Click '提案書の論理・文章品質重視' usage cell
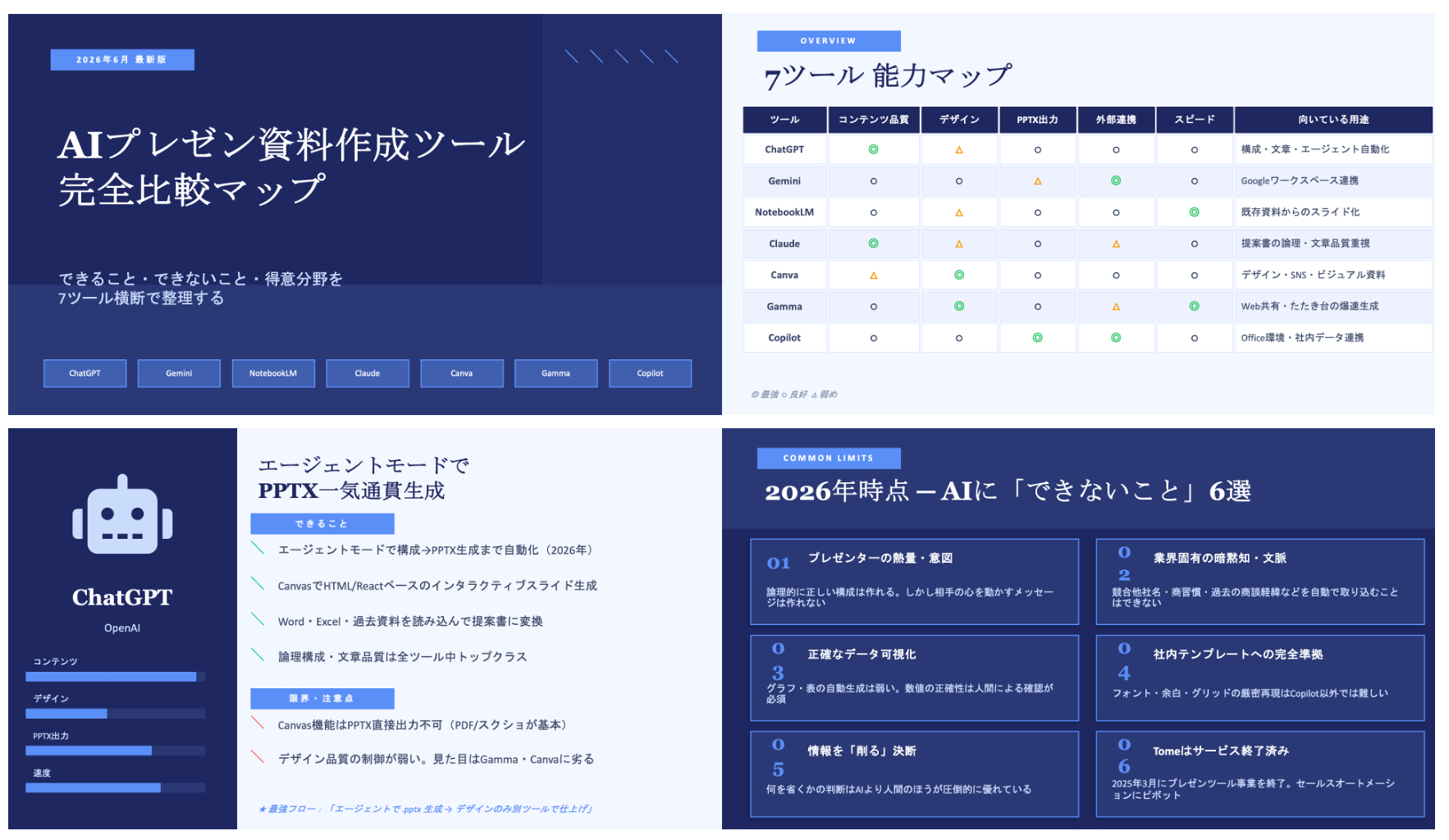This screenshot has height=840, width=1449. coord(1333,244)
